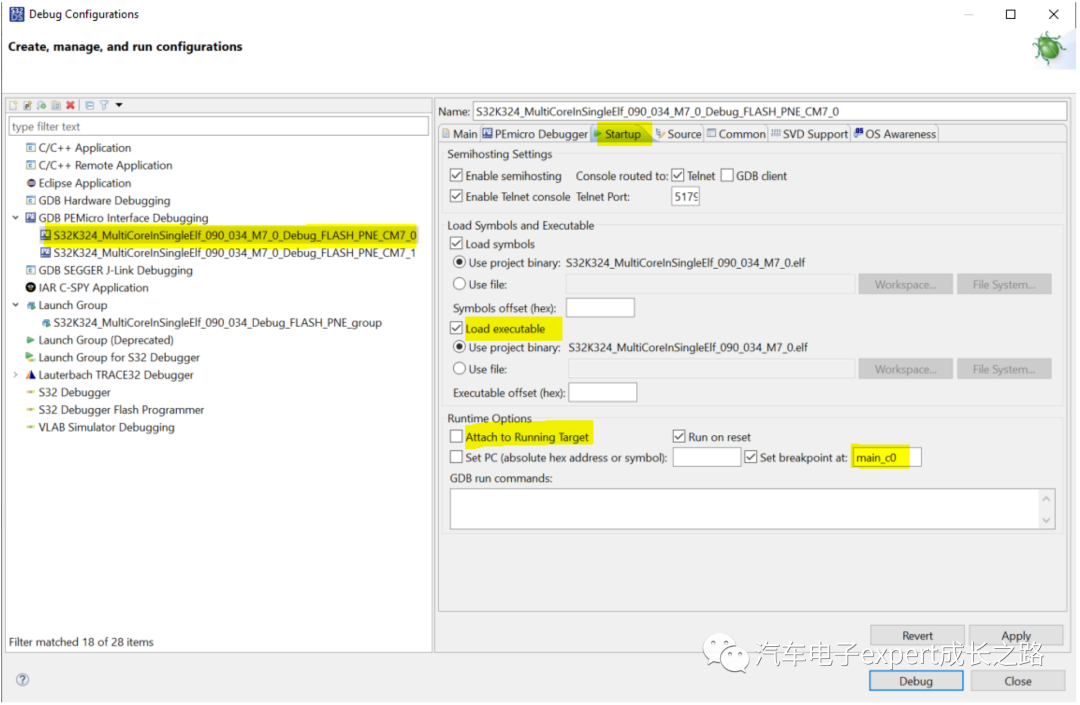This screenshot has height=705, width=1080.
Task: Select Use file radio under Load executable
Action: point(459,368)
